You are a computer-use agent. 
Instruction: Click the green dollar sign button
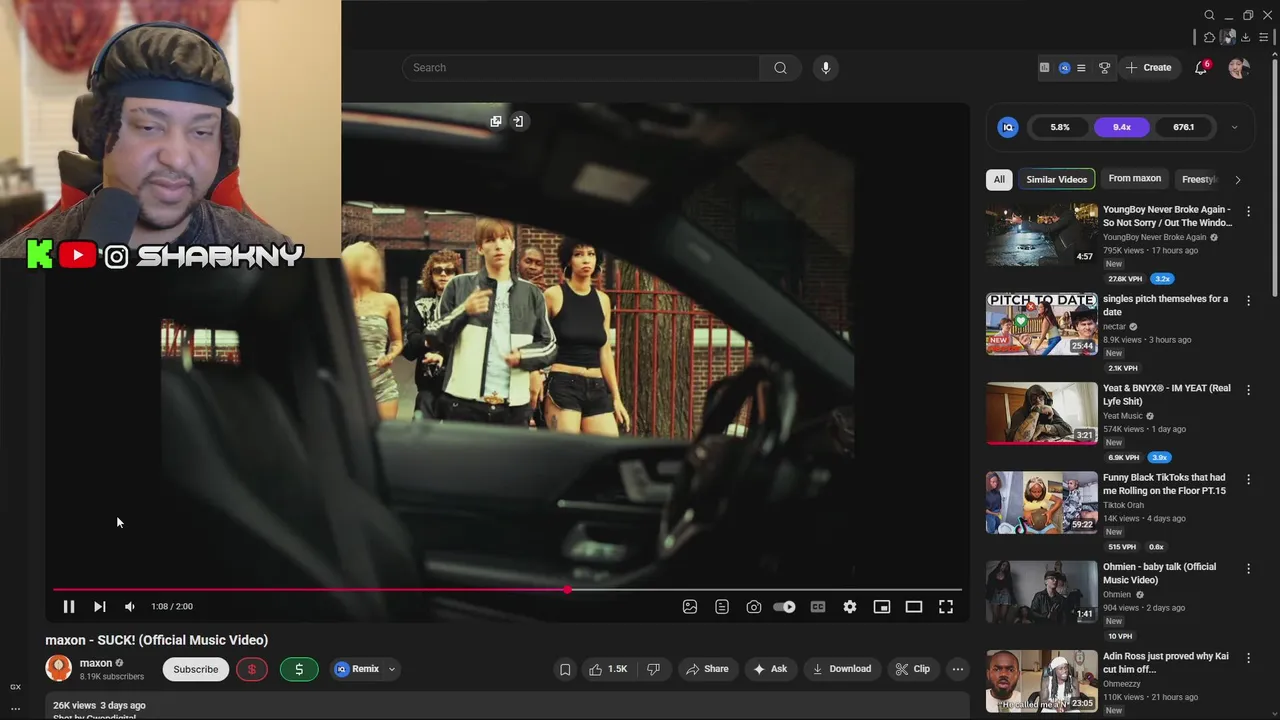(x=298, y=669)
